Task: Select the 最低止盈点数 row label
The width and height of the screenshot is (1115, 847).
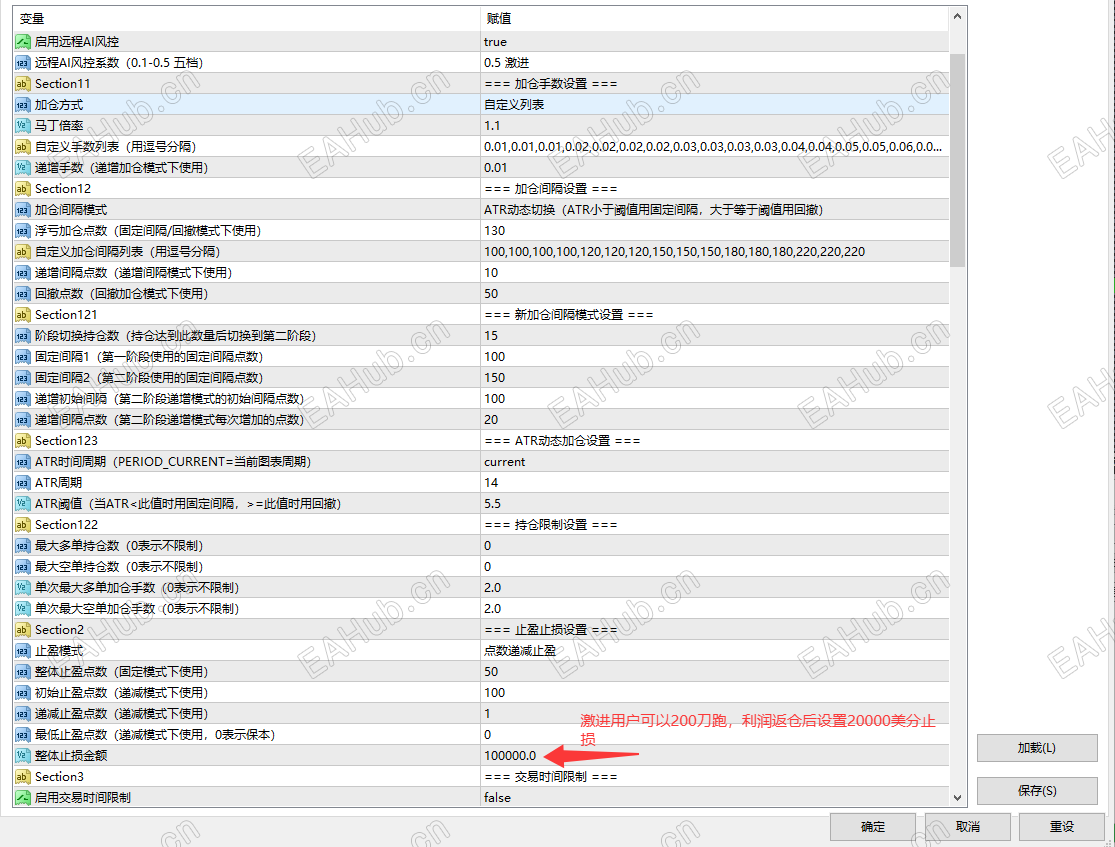Action: (154, 735)
